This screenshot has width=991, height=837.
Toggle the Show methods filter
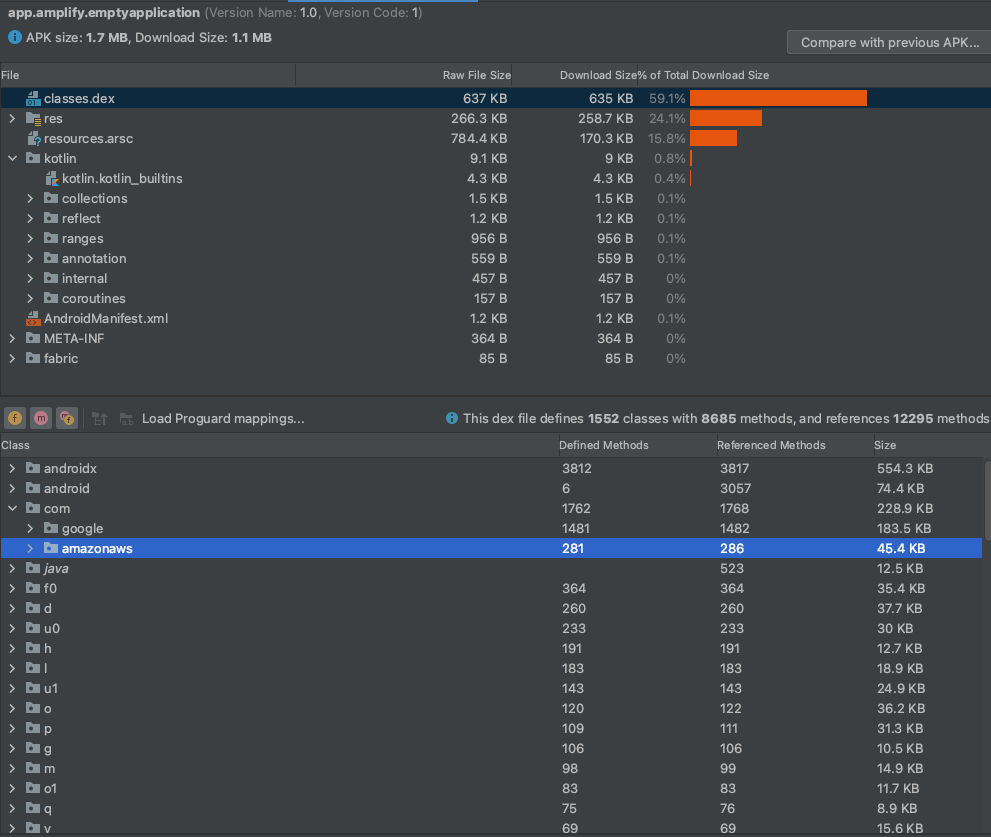tap(41, 418)
